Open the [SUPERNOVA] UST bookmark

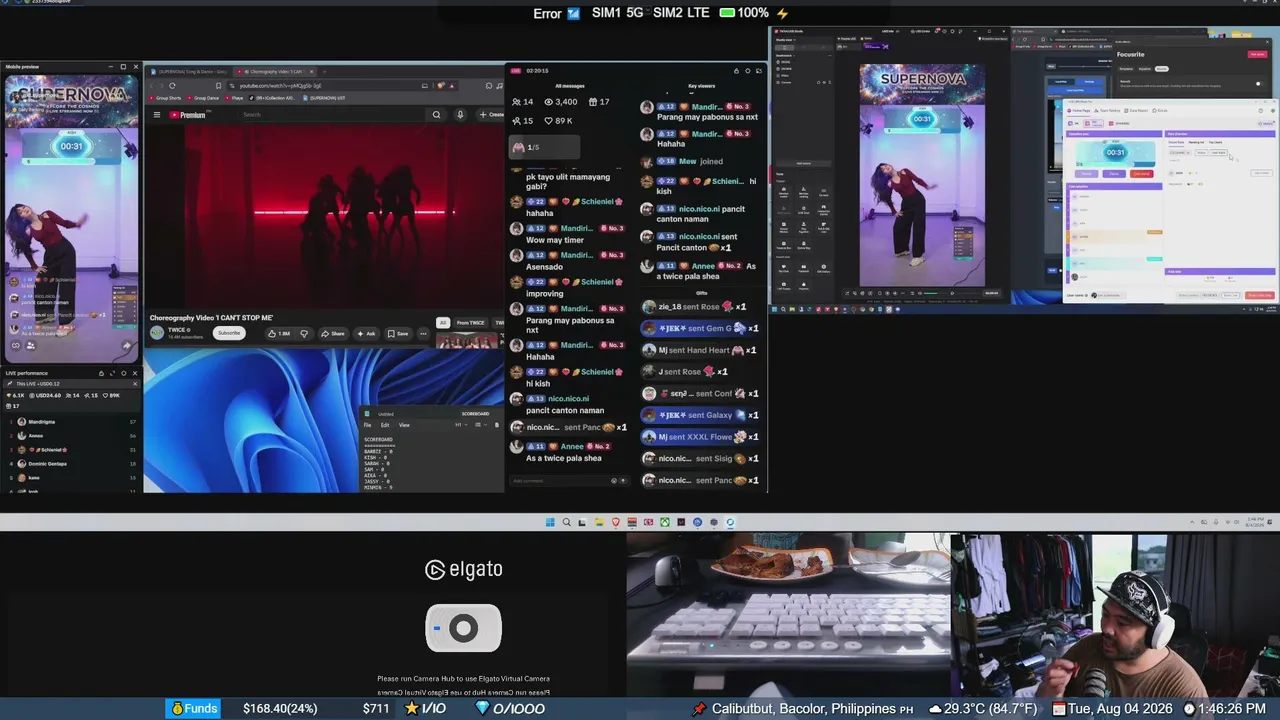tap(326, 98)
